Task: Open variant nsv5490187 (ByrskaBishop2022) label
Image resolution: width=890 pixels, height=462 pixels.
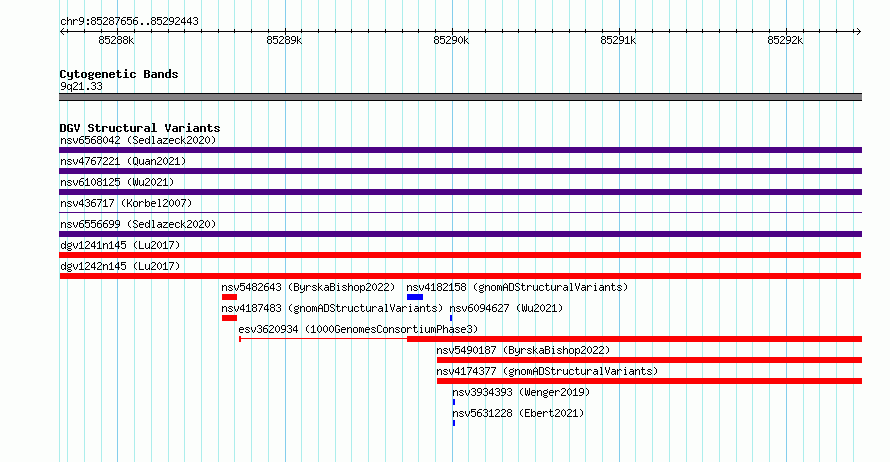Action: coord(523,350)
